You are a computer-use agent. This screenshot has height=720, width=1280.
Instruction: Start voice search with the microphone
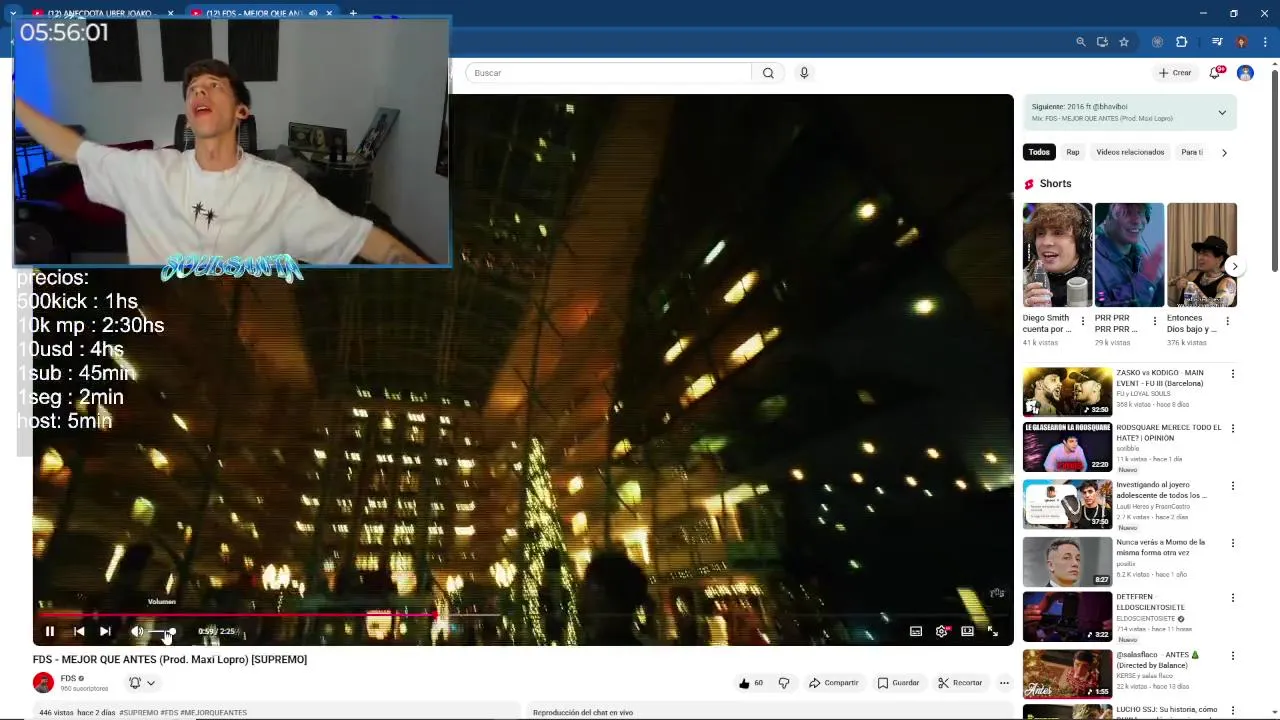(x=804, y=73)
